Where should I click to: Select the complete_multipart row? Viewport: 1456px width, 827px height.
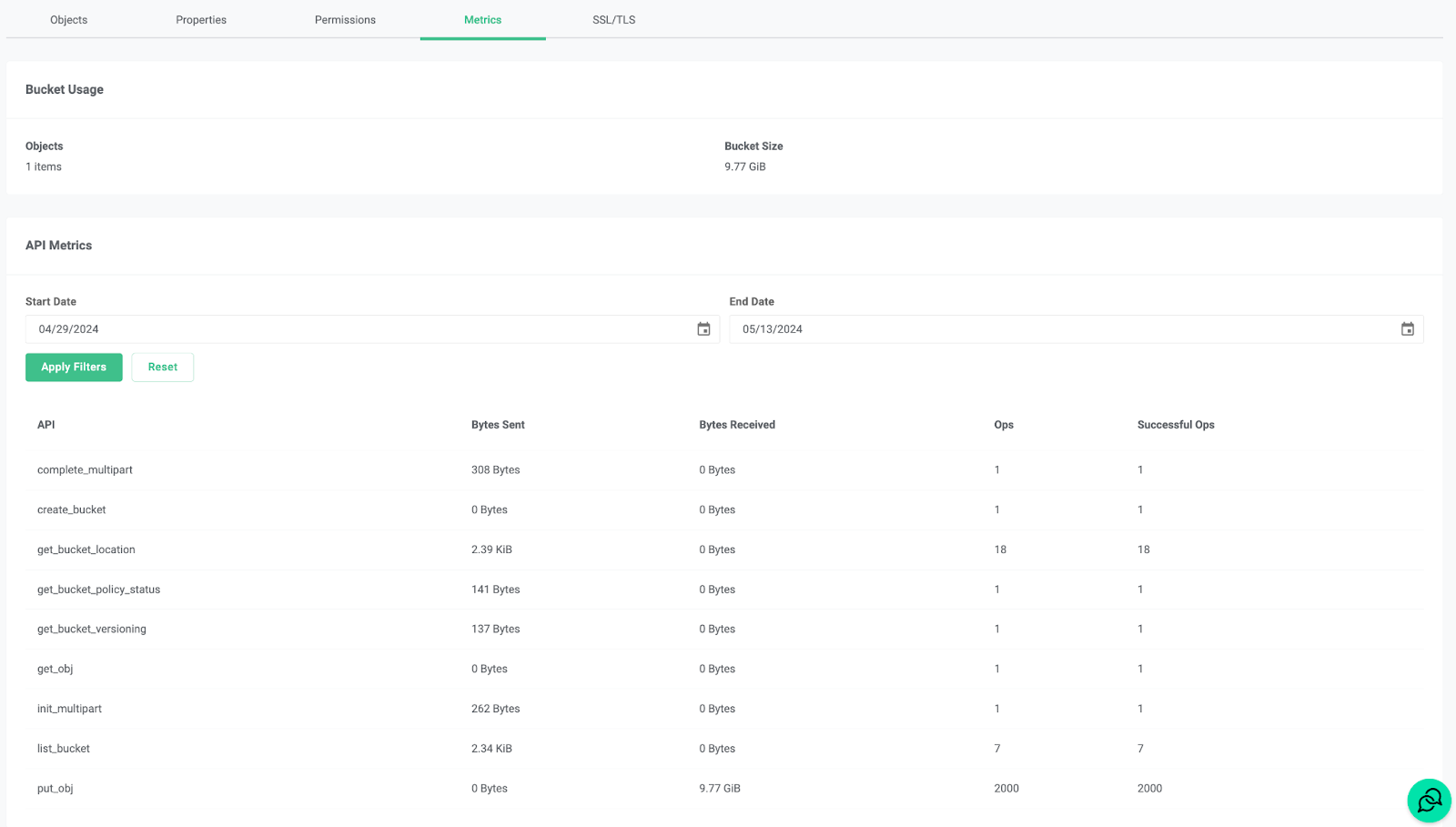(x=364, y=469)
